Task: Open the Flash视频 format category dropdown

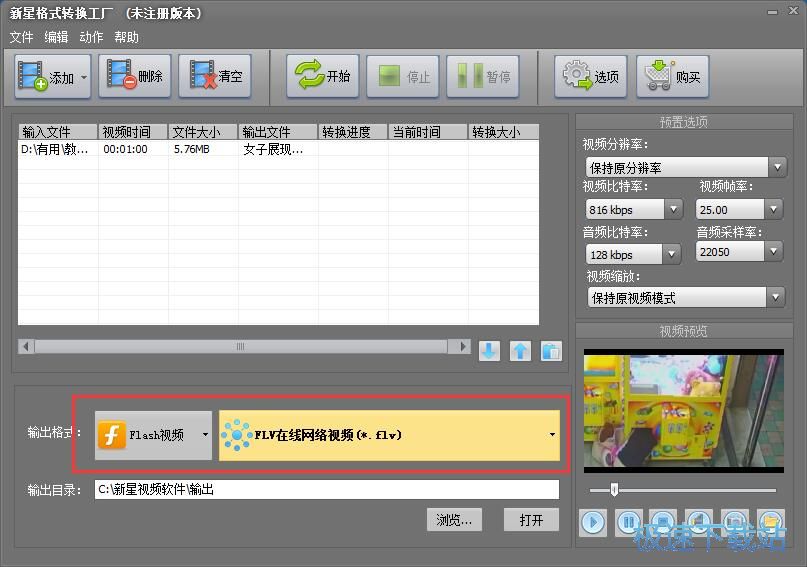Action: point(154,435)
